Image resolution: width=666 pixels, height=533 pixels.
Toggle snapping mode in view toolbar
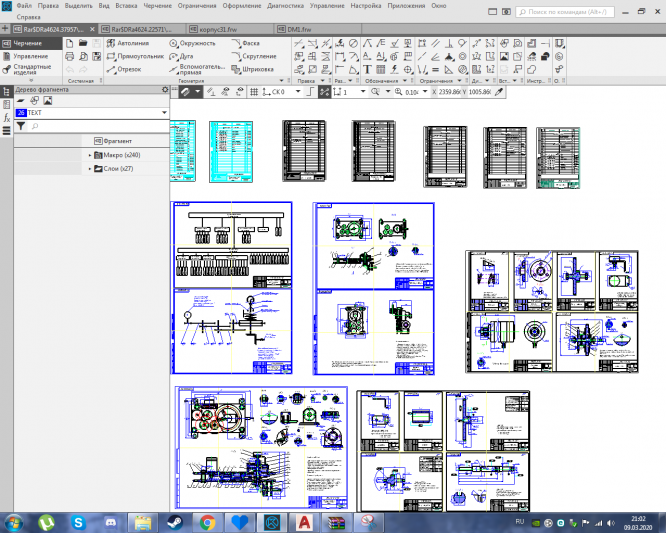[325, 91]
